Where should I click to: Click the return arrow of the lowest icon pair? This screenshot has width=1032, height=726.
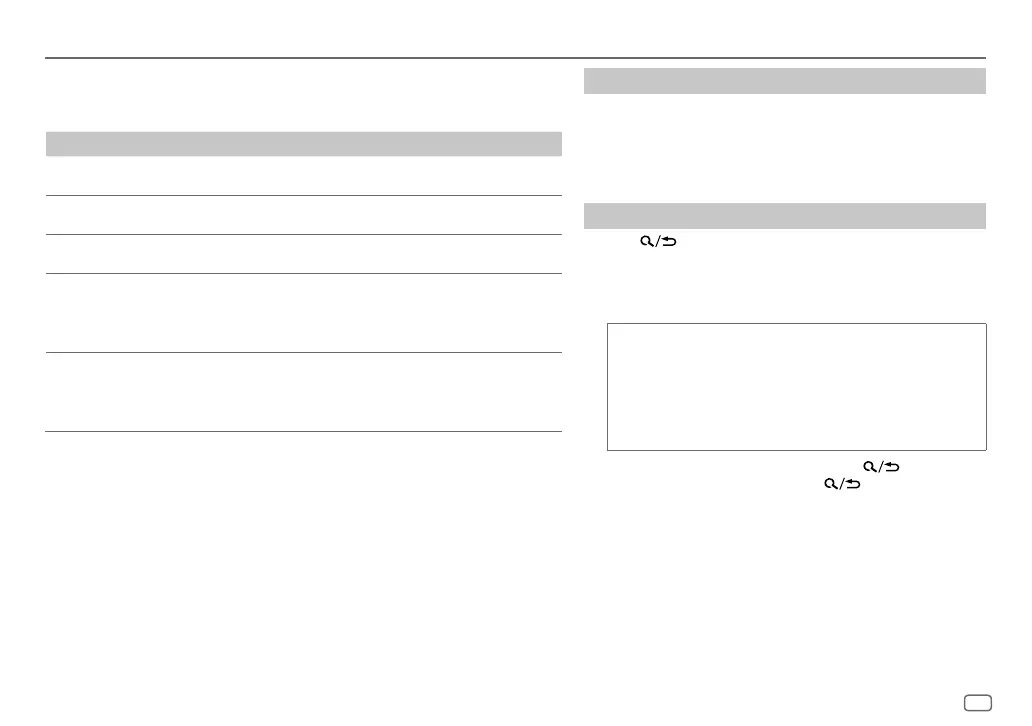[x=853, y=484]
